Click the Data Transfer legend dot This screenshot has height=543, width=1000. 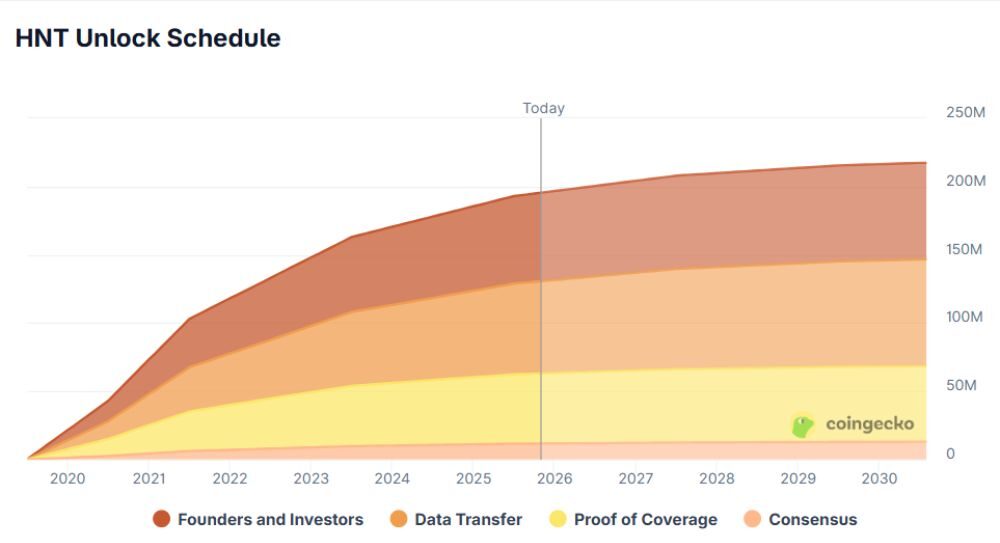tap(399, 519)
